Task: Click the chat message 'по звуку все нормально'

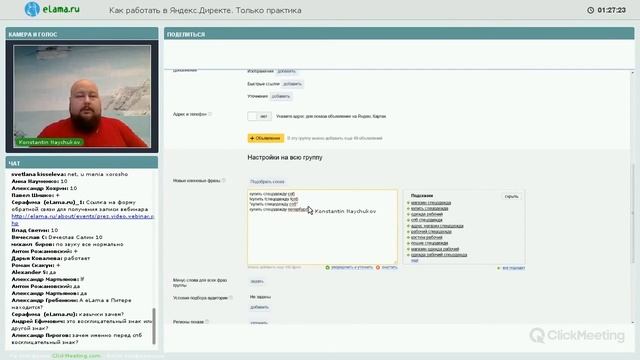Action: [89, 244]
